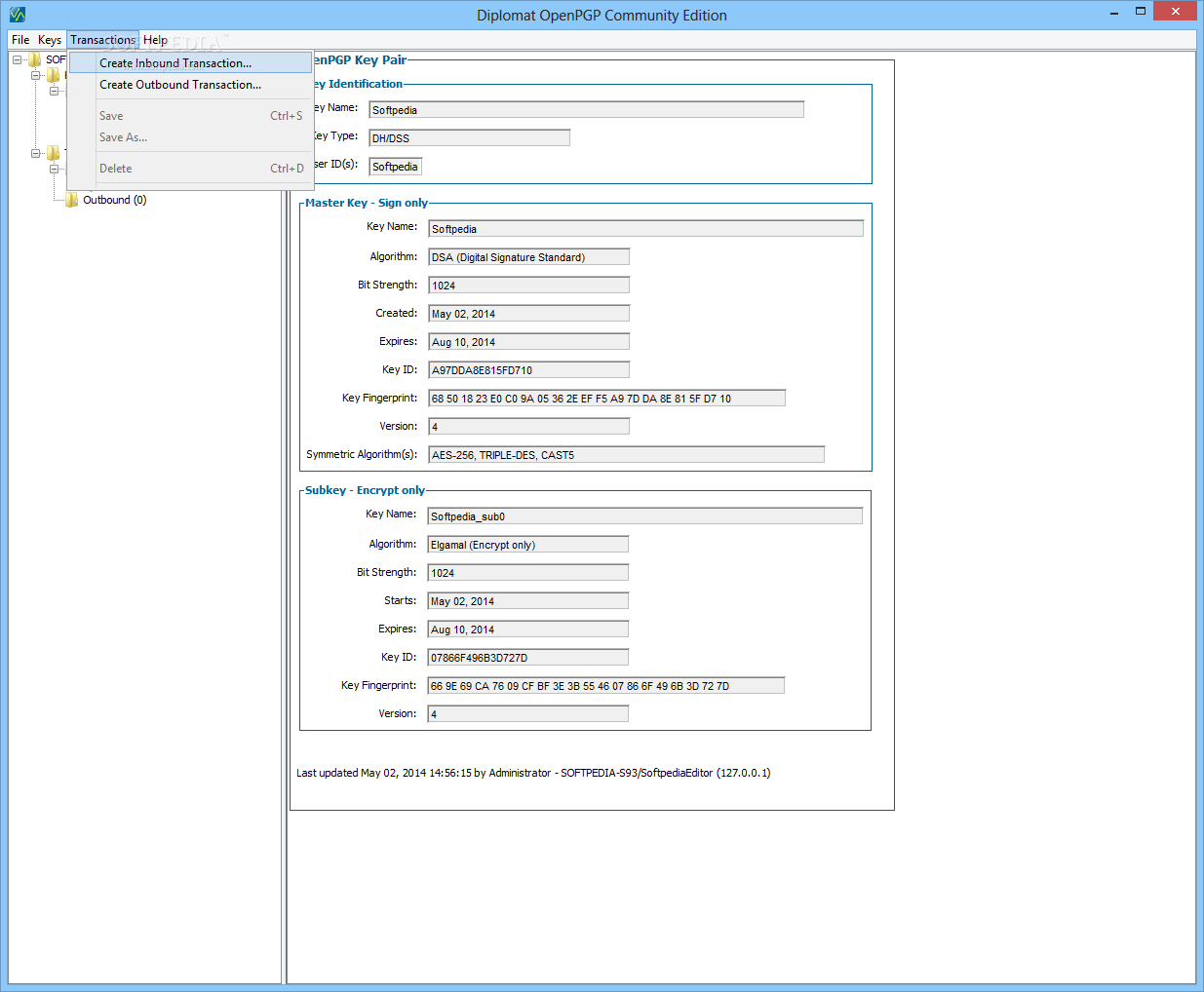Click the Key Type field showing DH/DSS
1204x992 pixels.
pyautogui.click(x=469, y=138)
